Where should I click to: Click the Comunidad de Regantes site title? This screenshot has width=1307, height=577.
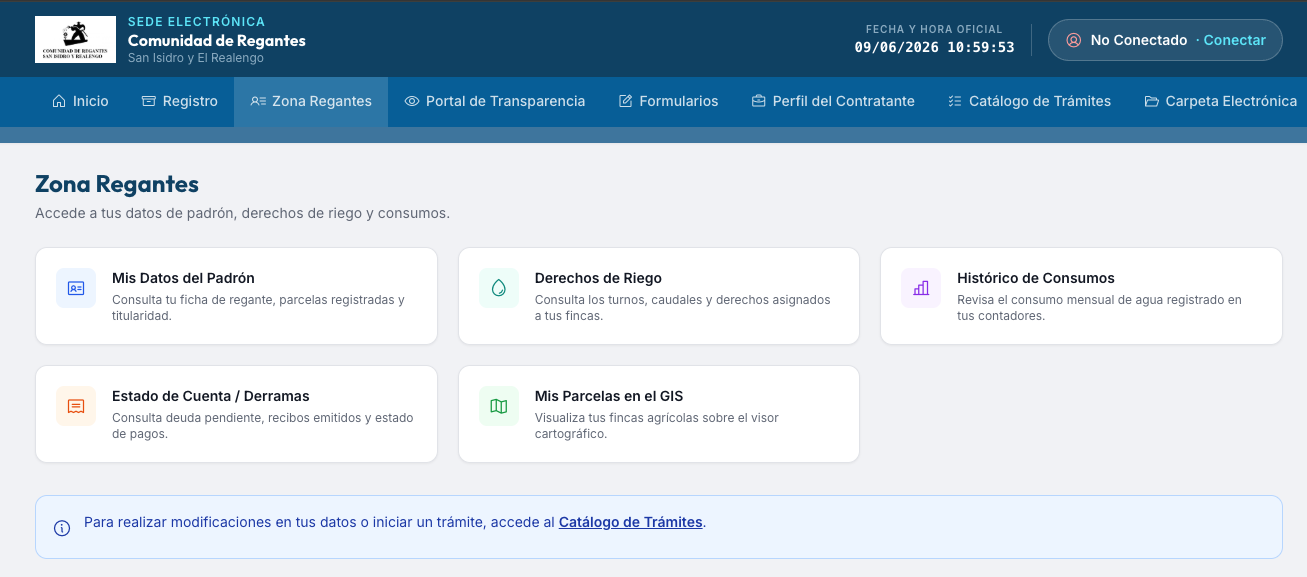[217, 41]
